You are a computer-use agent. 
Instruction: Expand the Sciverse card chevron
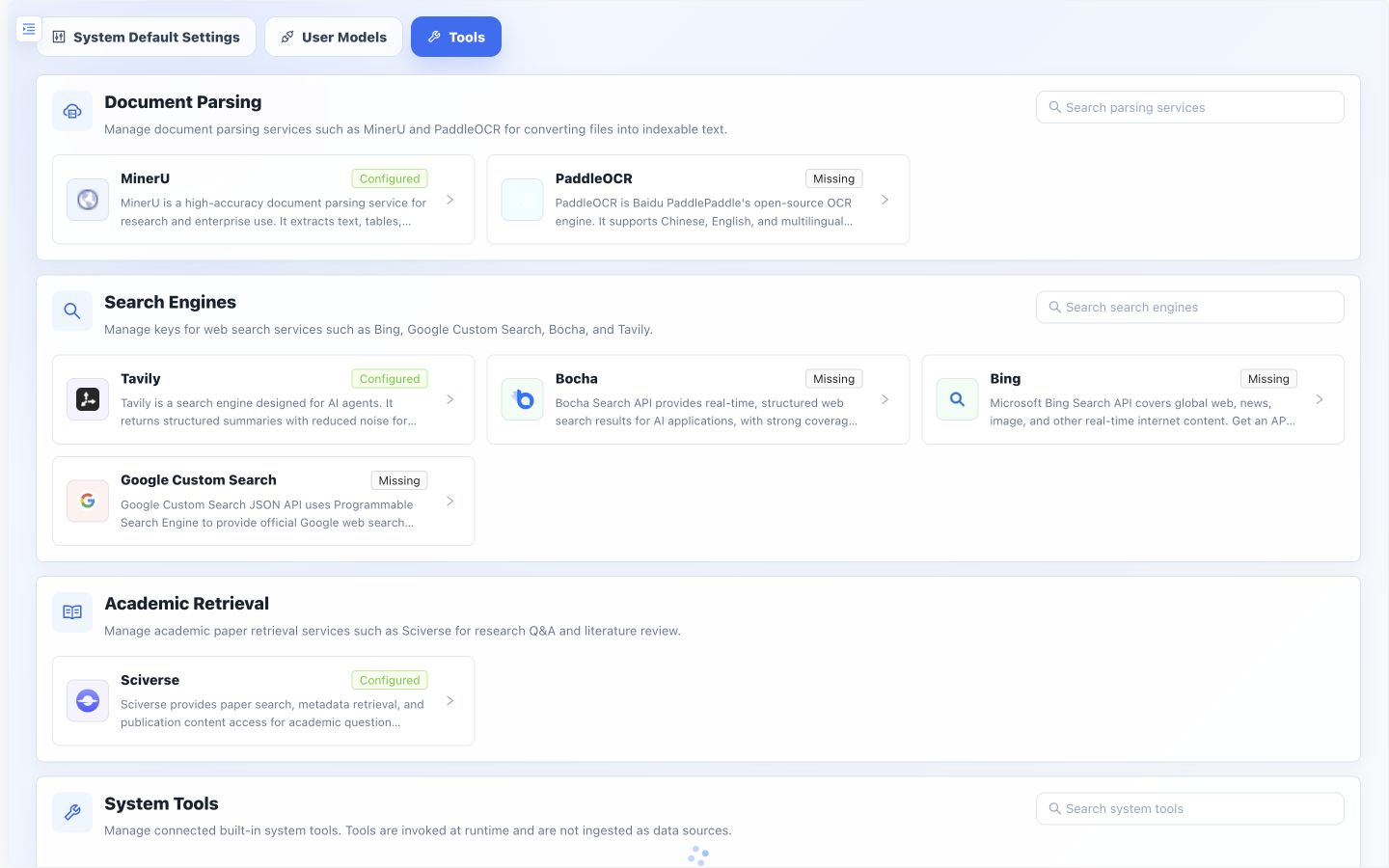point(450,701)
